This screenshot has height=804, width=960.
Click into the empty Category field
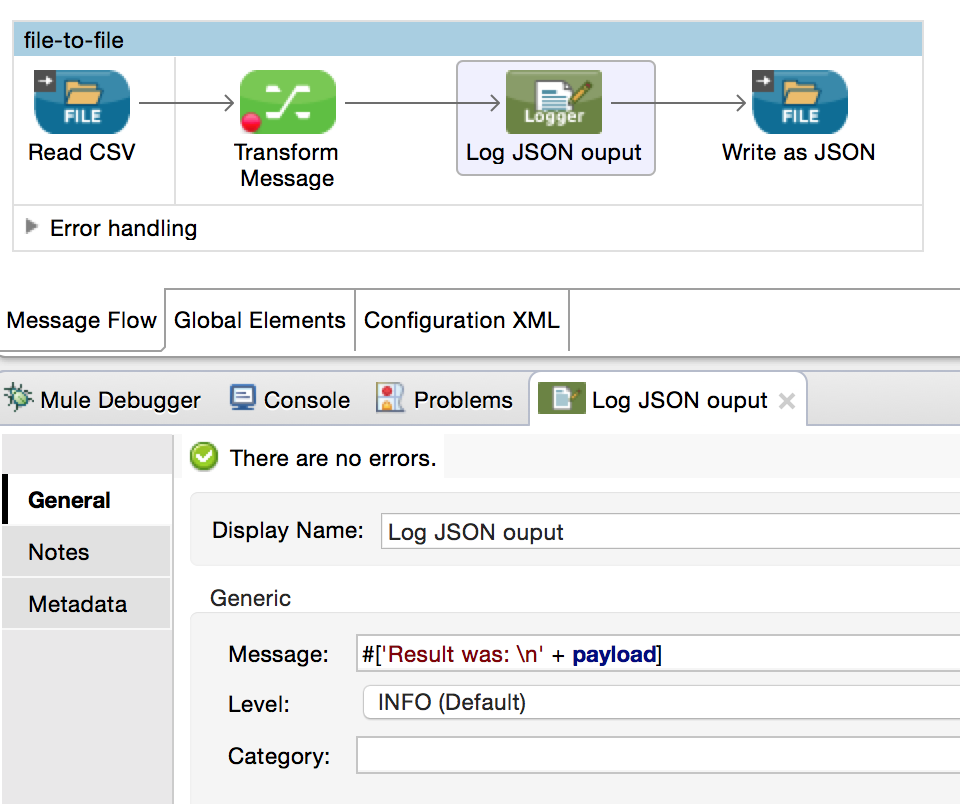(x=660, y=755)
